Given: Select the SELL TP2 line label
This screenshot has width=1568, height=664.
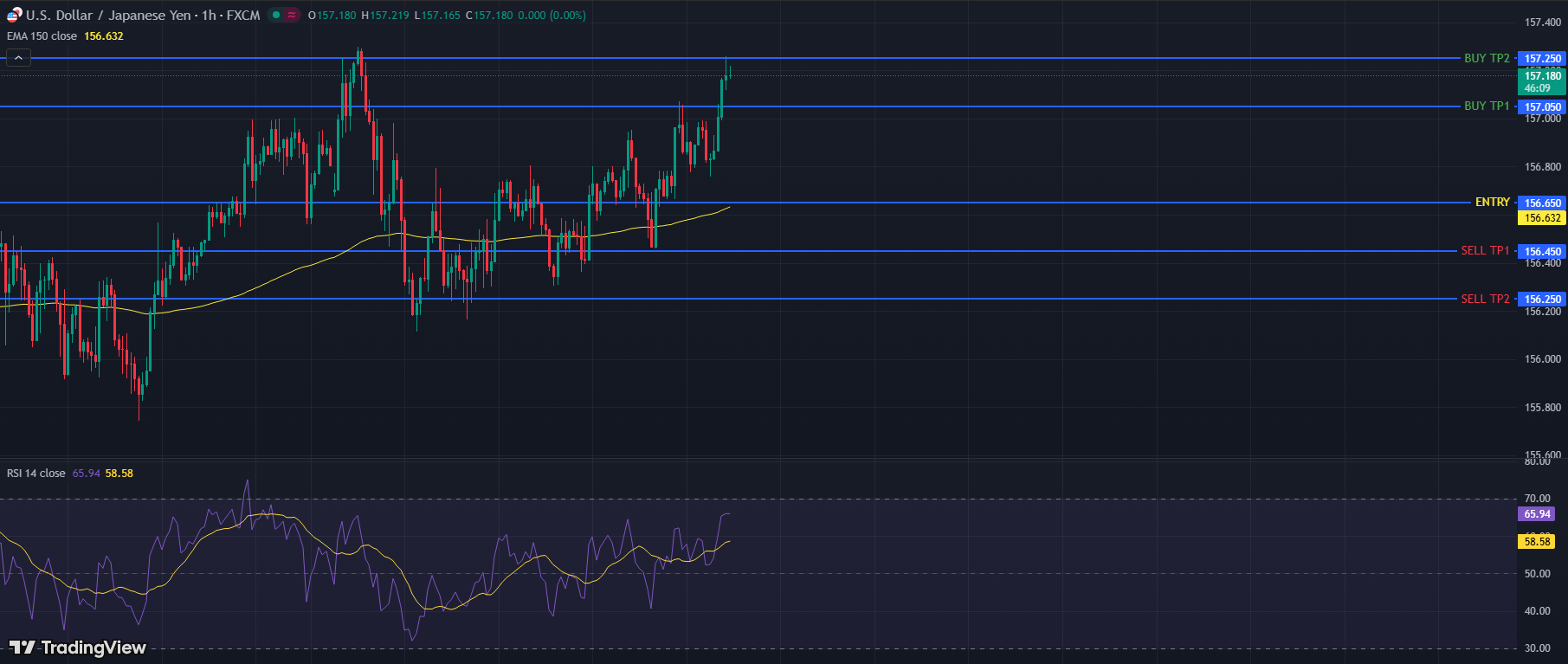Looking at the screenshot, I should click(1485, 299).
